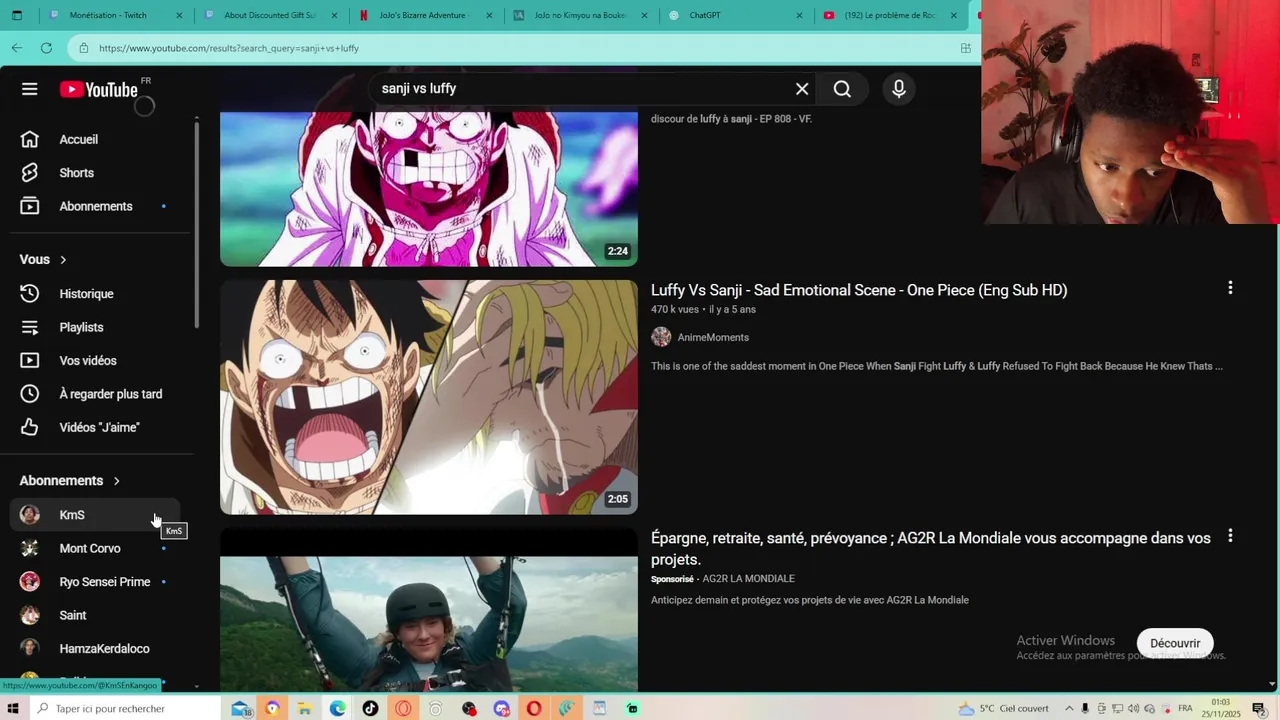This screenshot has height=720, width=1280.
Task: Open the Windows Start menu
Action: pyautogui.click(x=13, y=708)
